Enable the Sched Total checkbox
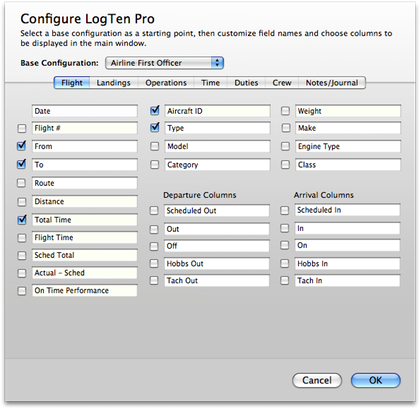 coord(22,255)
